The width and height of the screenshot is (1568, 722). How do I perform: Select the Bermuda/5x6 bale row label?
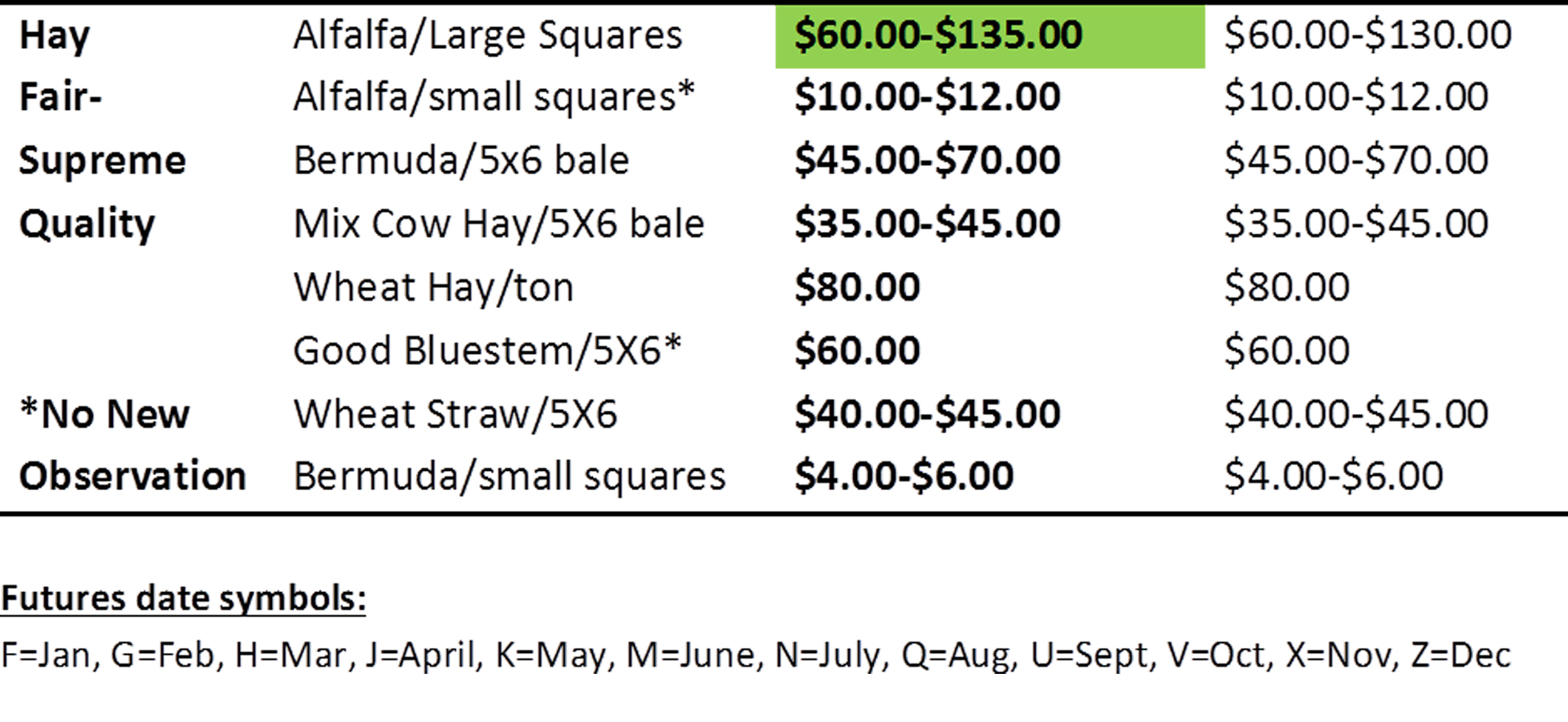coord(461,160)
